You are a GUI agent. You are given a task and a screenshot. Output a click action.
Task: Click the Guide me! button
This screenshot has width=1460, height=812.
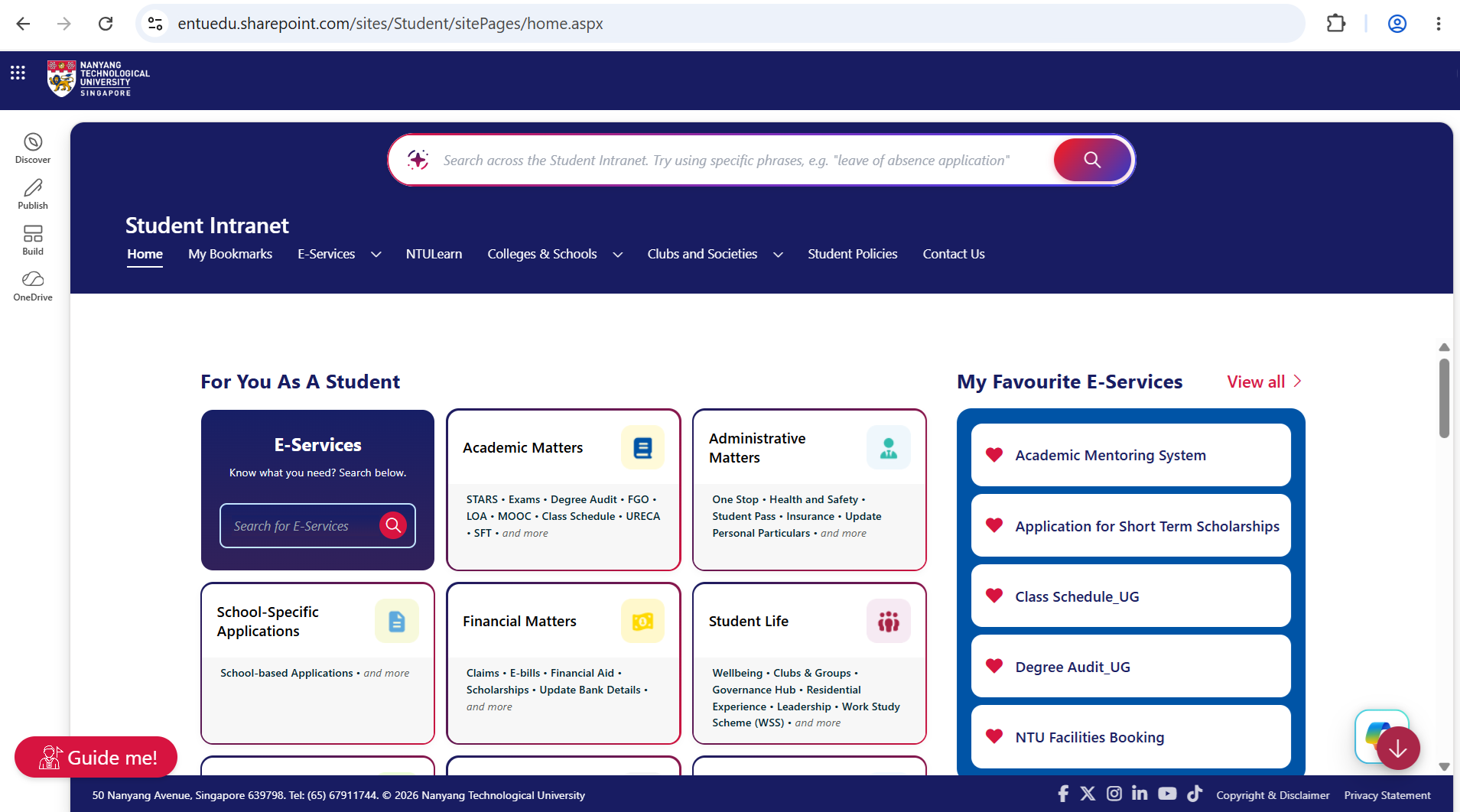point(96,757)
